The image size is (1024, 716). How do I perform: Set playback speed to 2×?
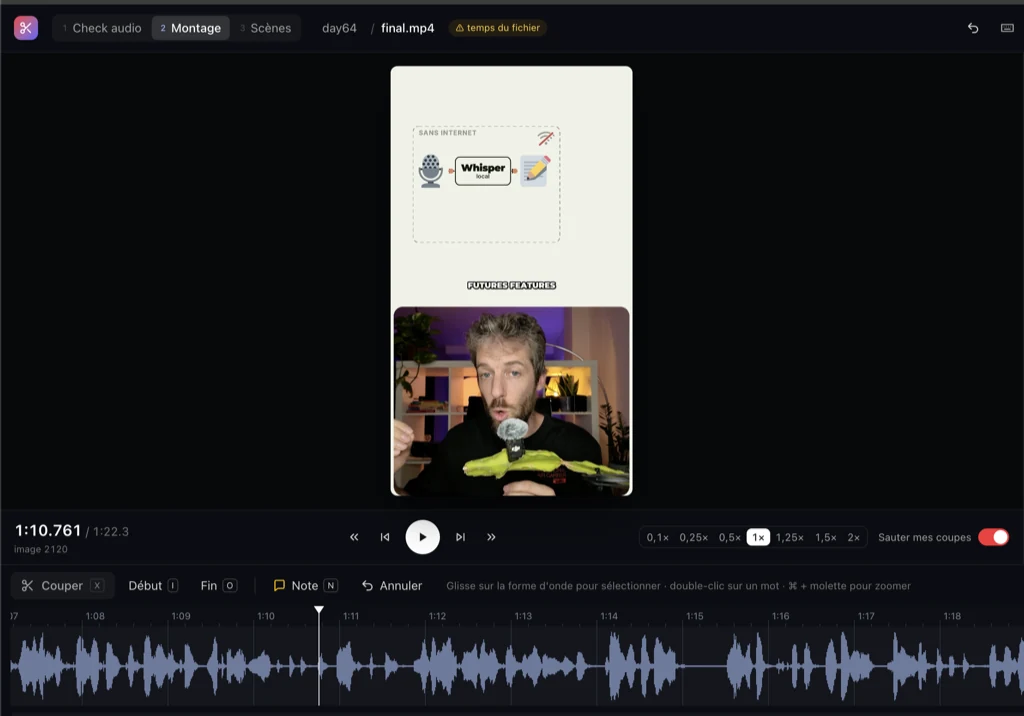point(854,537)
